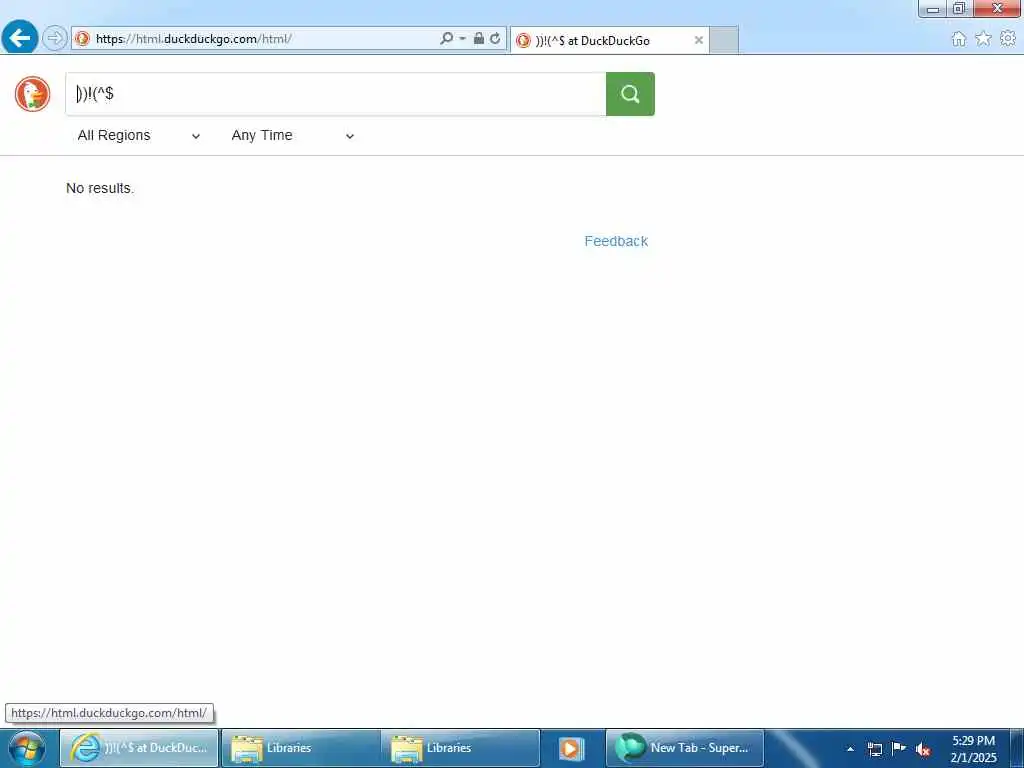Restore down the browser window
Image resolution: width=1024 pixels, height=768 pixels.
[x=959, y=8]
